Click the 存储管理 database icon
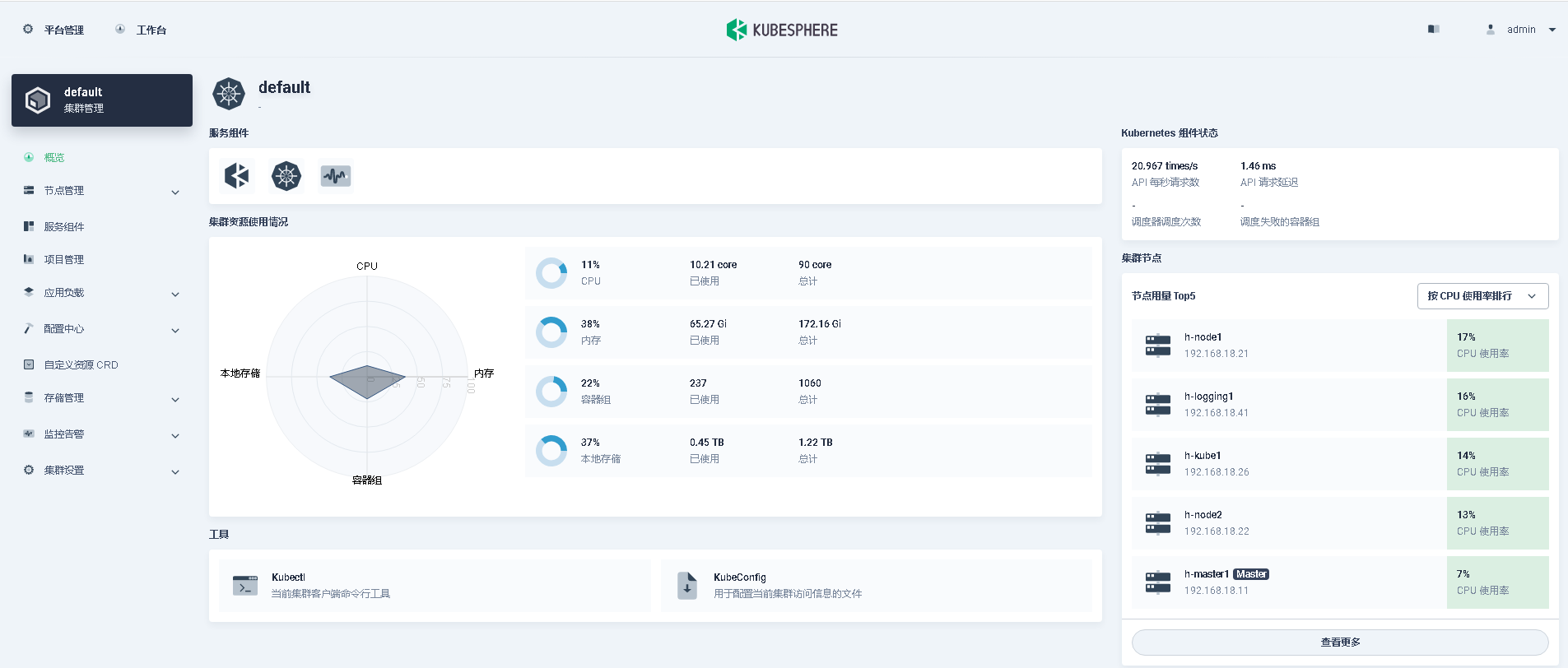This screenshot has width=1568, height=668. (29, 397)
